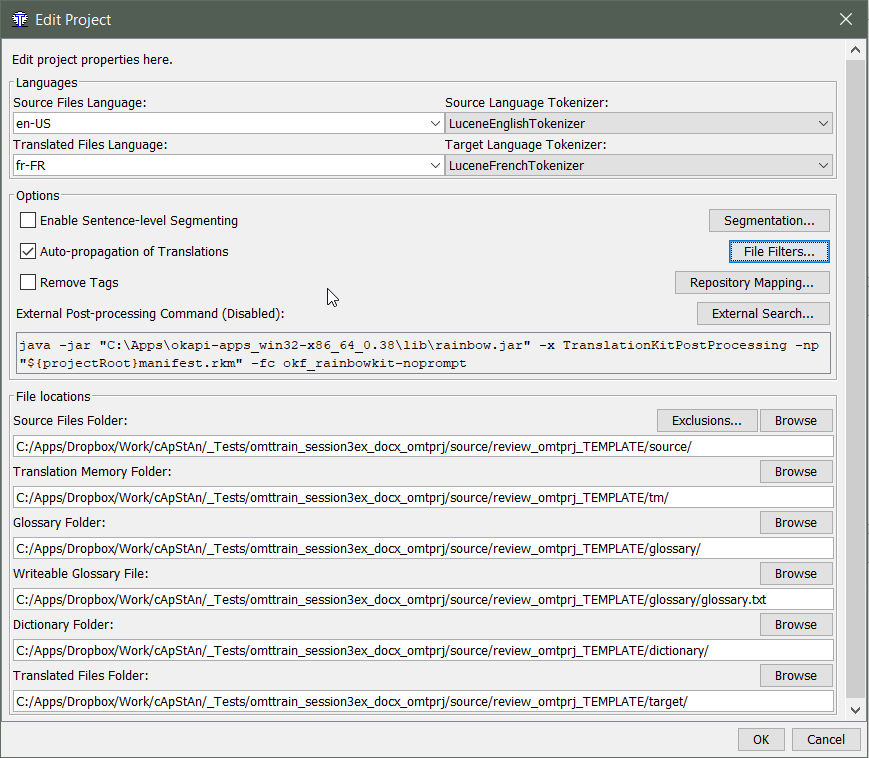The height and width of the screenshot is (758, 869).
Task: Browse for Source Files Folder
Action: (796, 421)
